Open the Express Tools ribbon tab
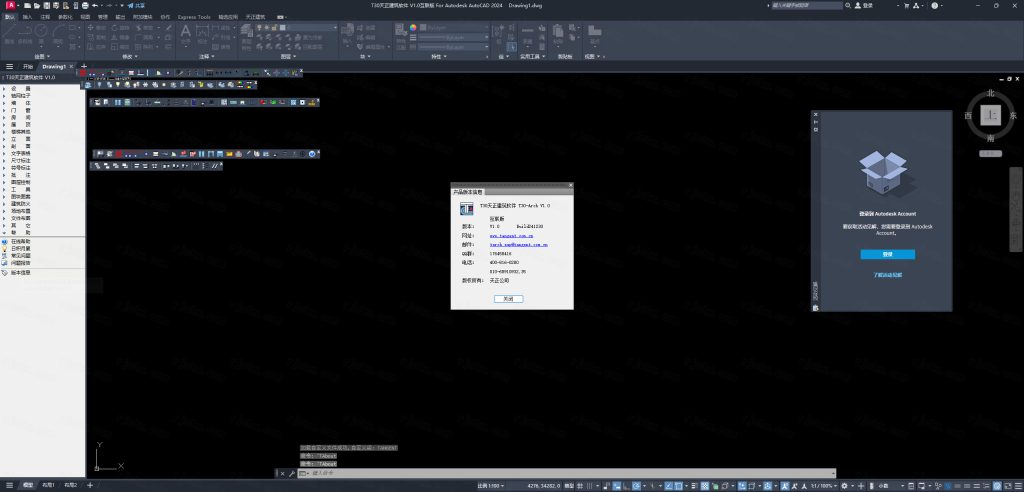This screenshot has height=492, width=1024. (x=194, y=17)
